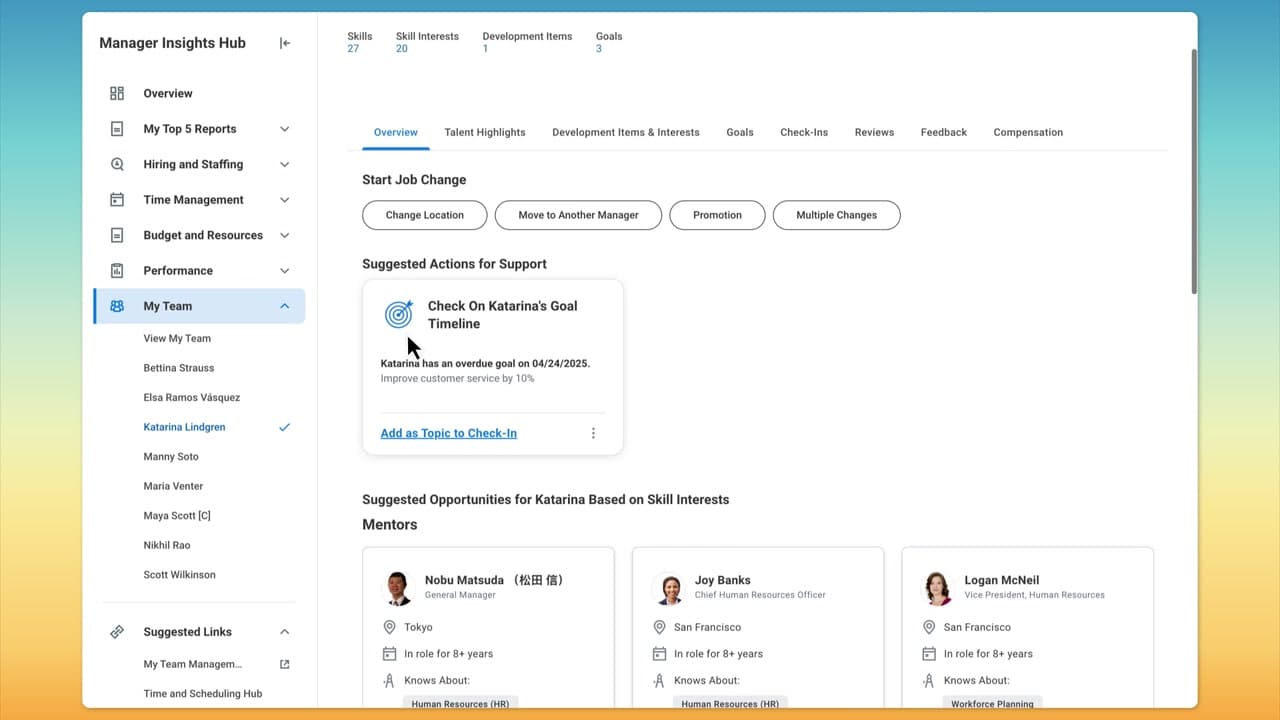Expand the Hiring and Staffing chevron

284,164
